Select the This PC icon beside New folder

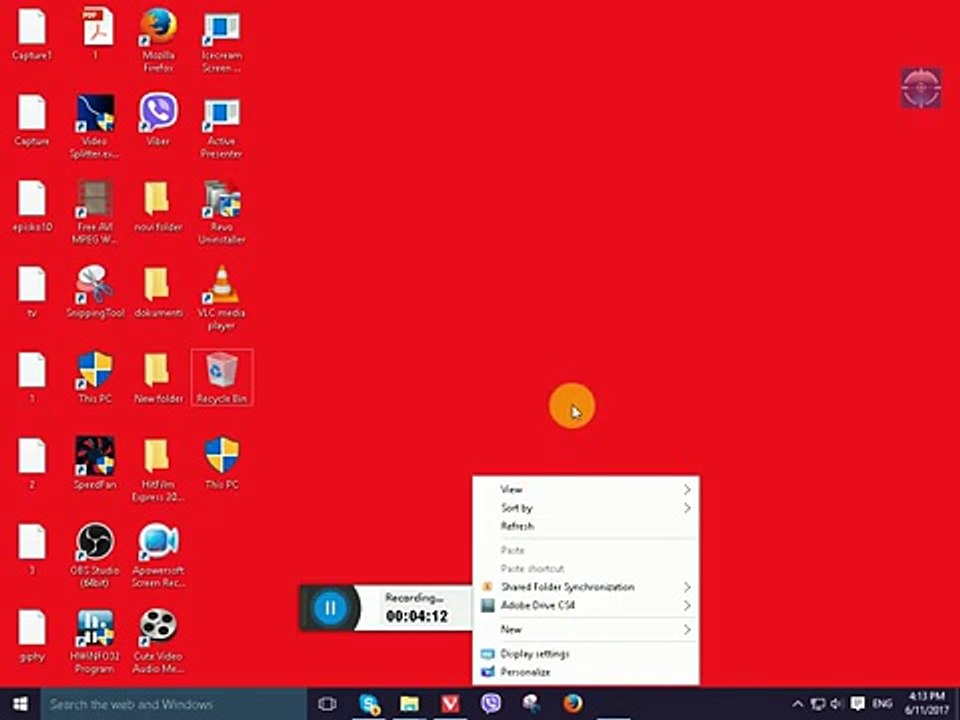(95, 378)
